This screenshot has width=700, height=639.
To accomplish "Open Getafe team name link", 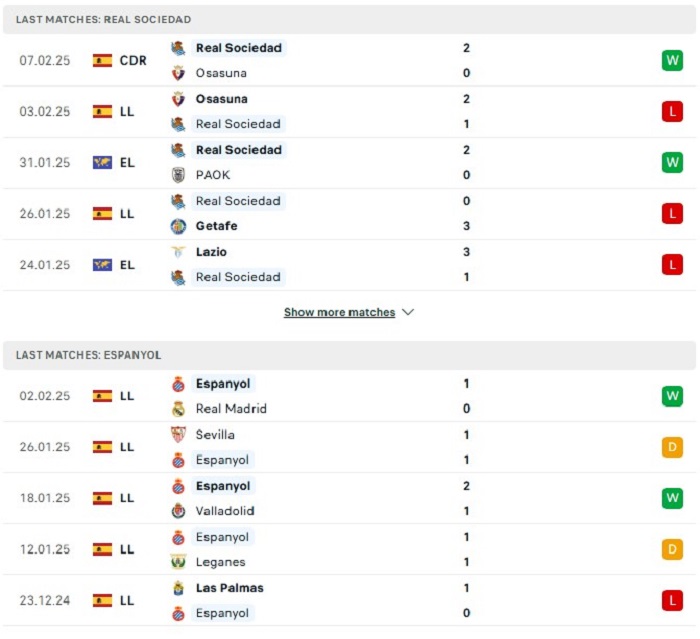I will (217, 226).
